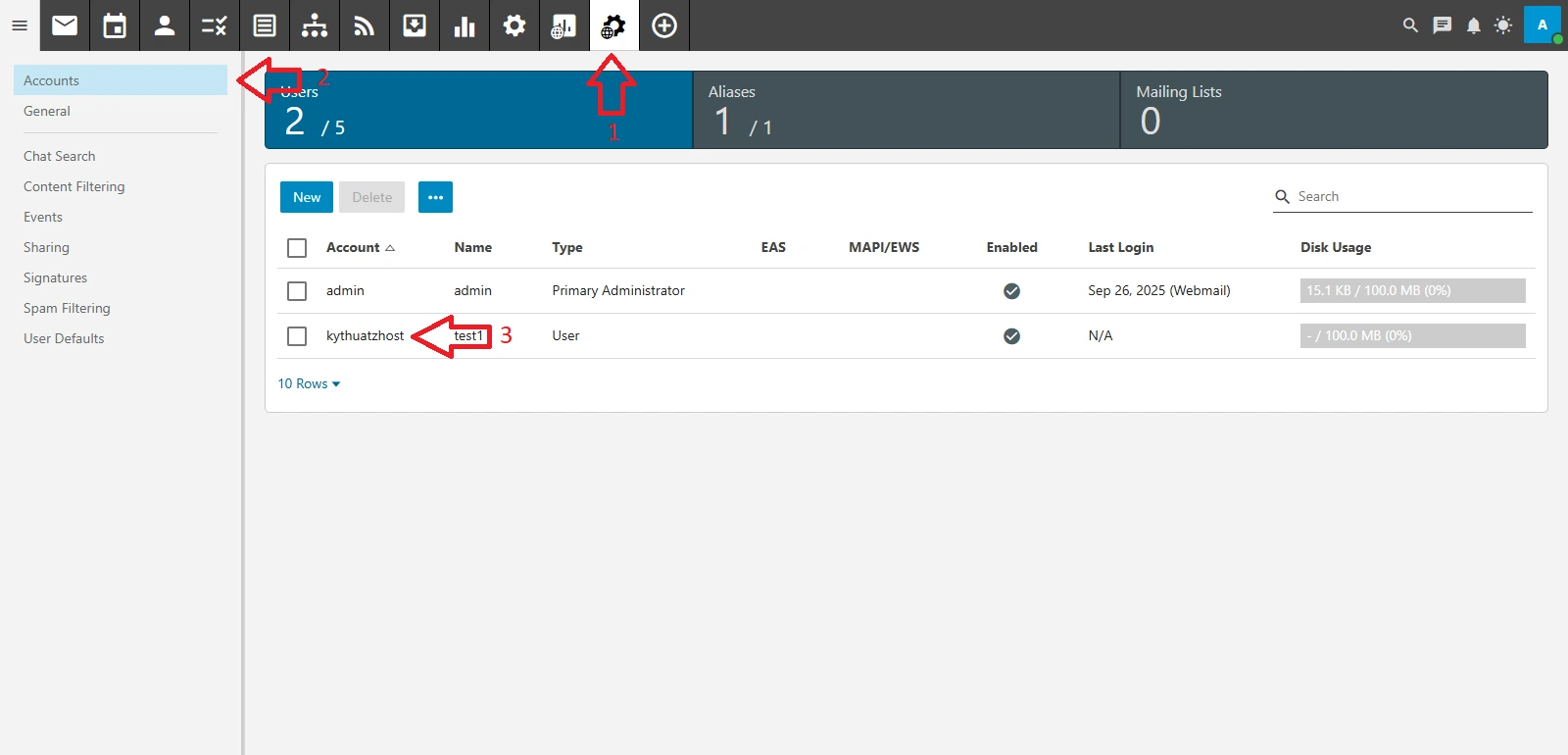
Task: Click the New account button
Action: (306, 197)
